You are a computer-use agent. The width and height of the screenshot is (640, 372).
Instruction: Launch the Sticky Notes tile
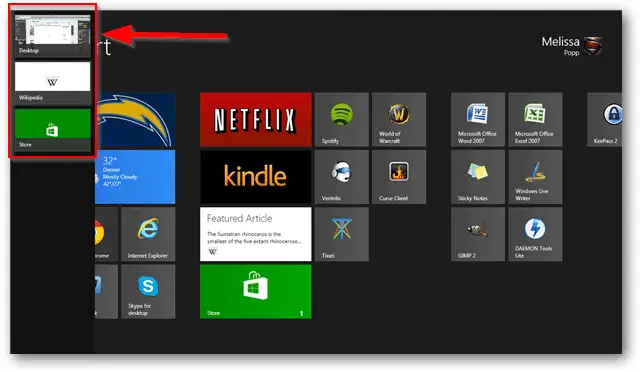coord(478,177)
